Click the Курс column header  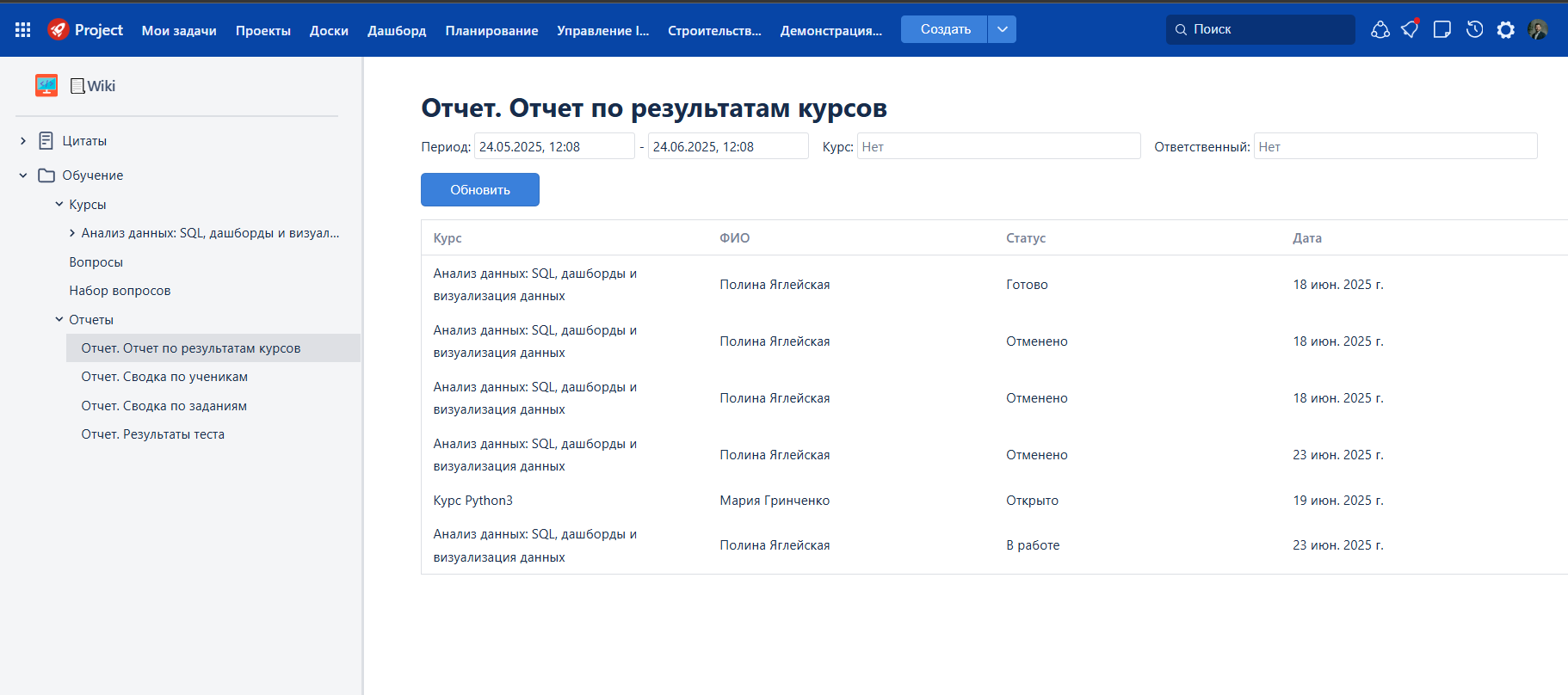[448, 238]
